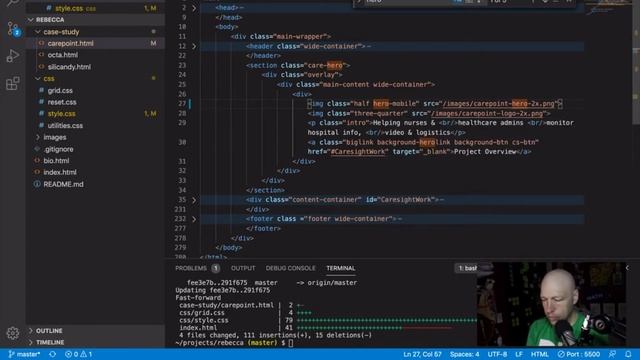Image resolution: width=640 pixels, height=360 pixels.
Task: Unfold the footer element on line 232
Action: [x=194, y=219]
